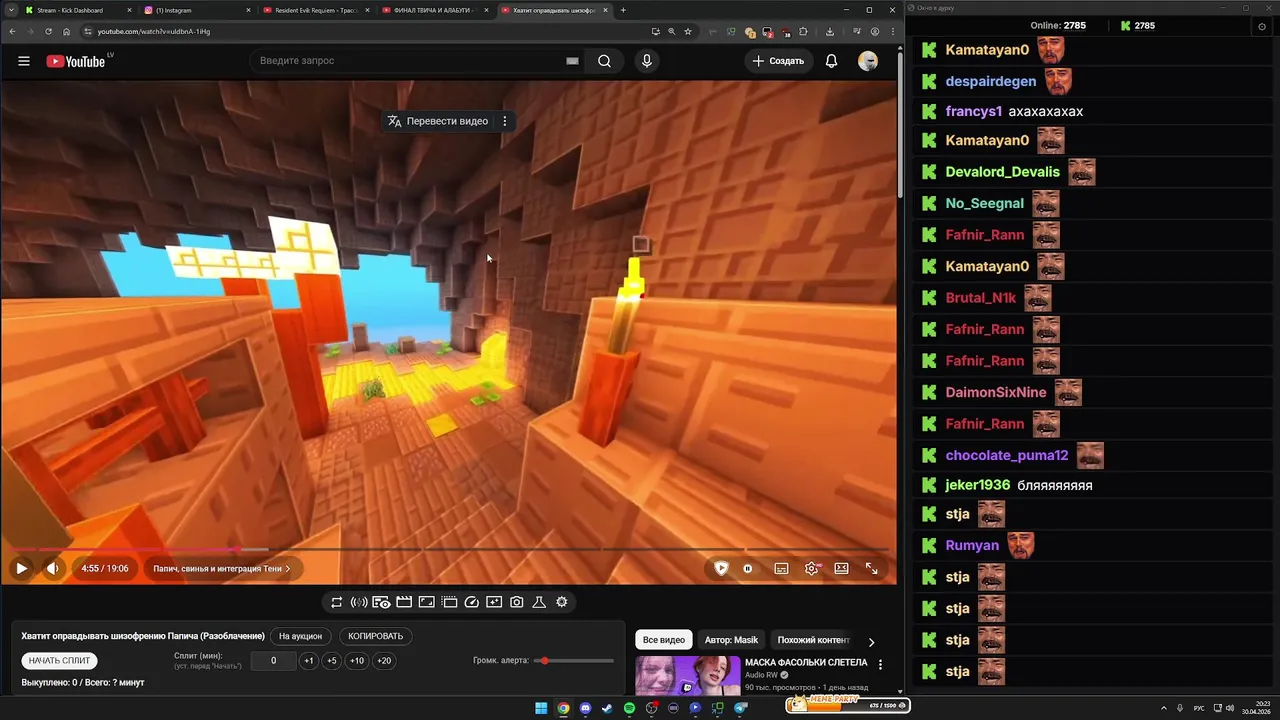
Task: Reload the page in the browser
Action: [x=48, y=31]
